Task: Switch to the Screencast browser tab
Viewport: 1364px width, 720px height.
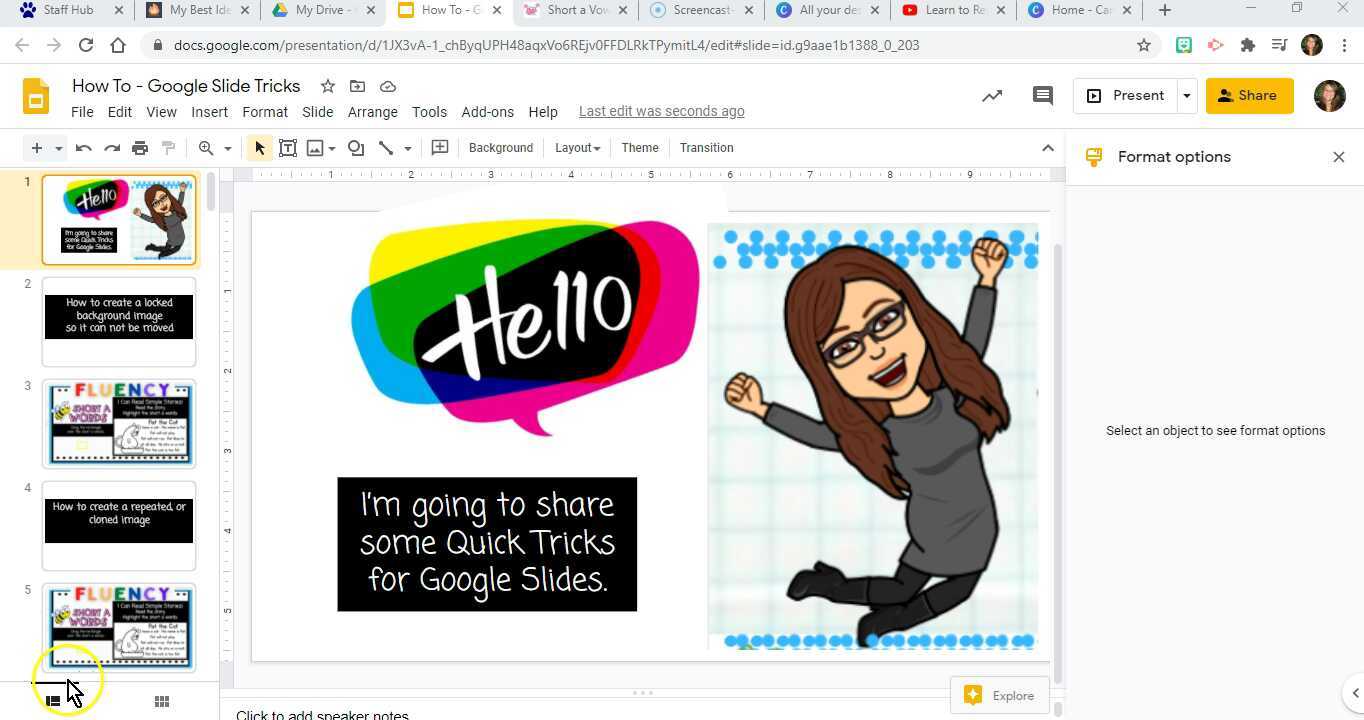Action: (x=700, y=9)
